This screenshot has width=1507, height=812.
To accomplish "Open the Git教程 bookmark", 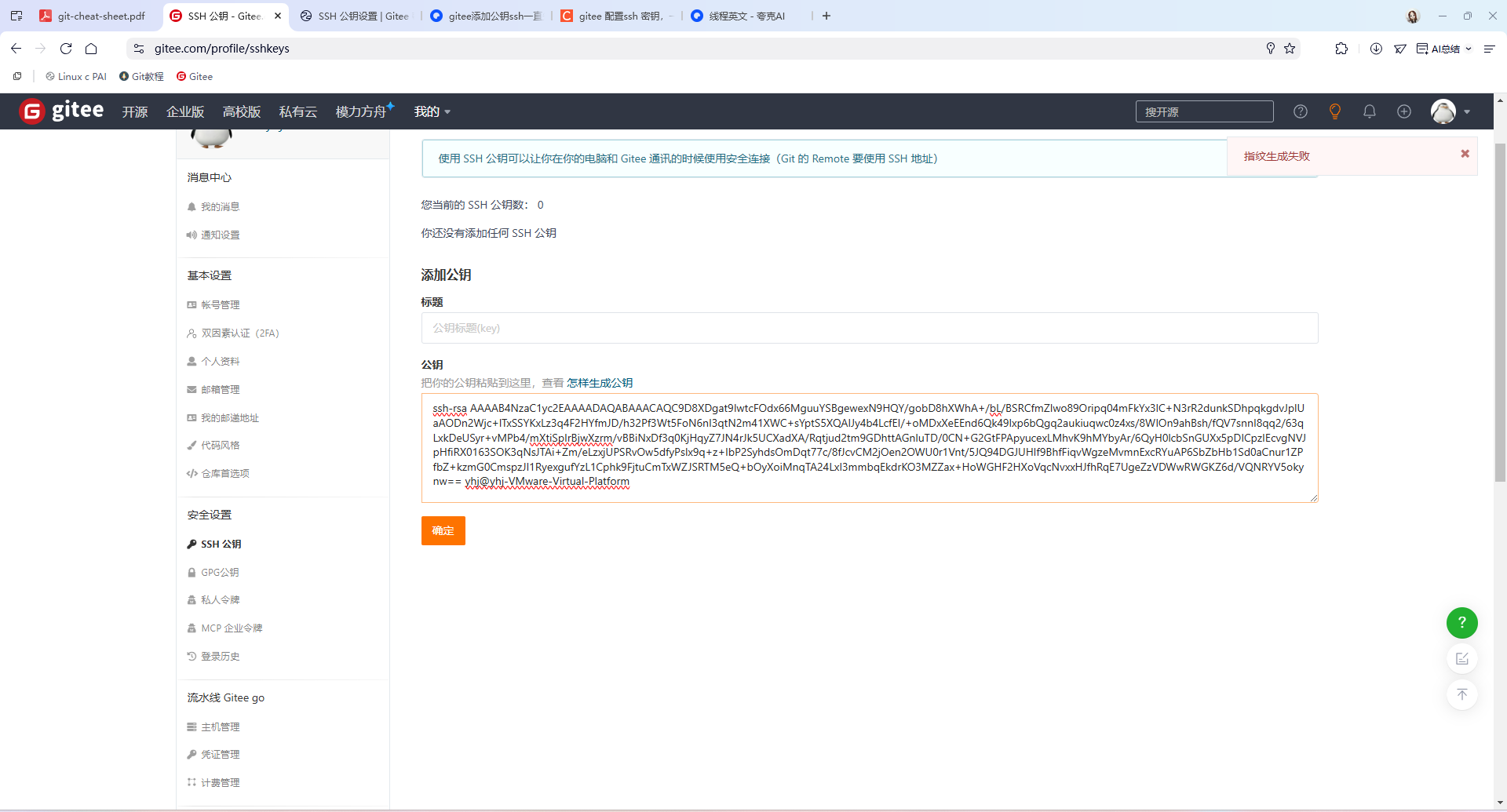I will 141,76.
